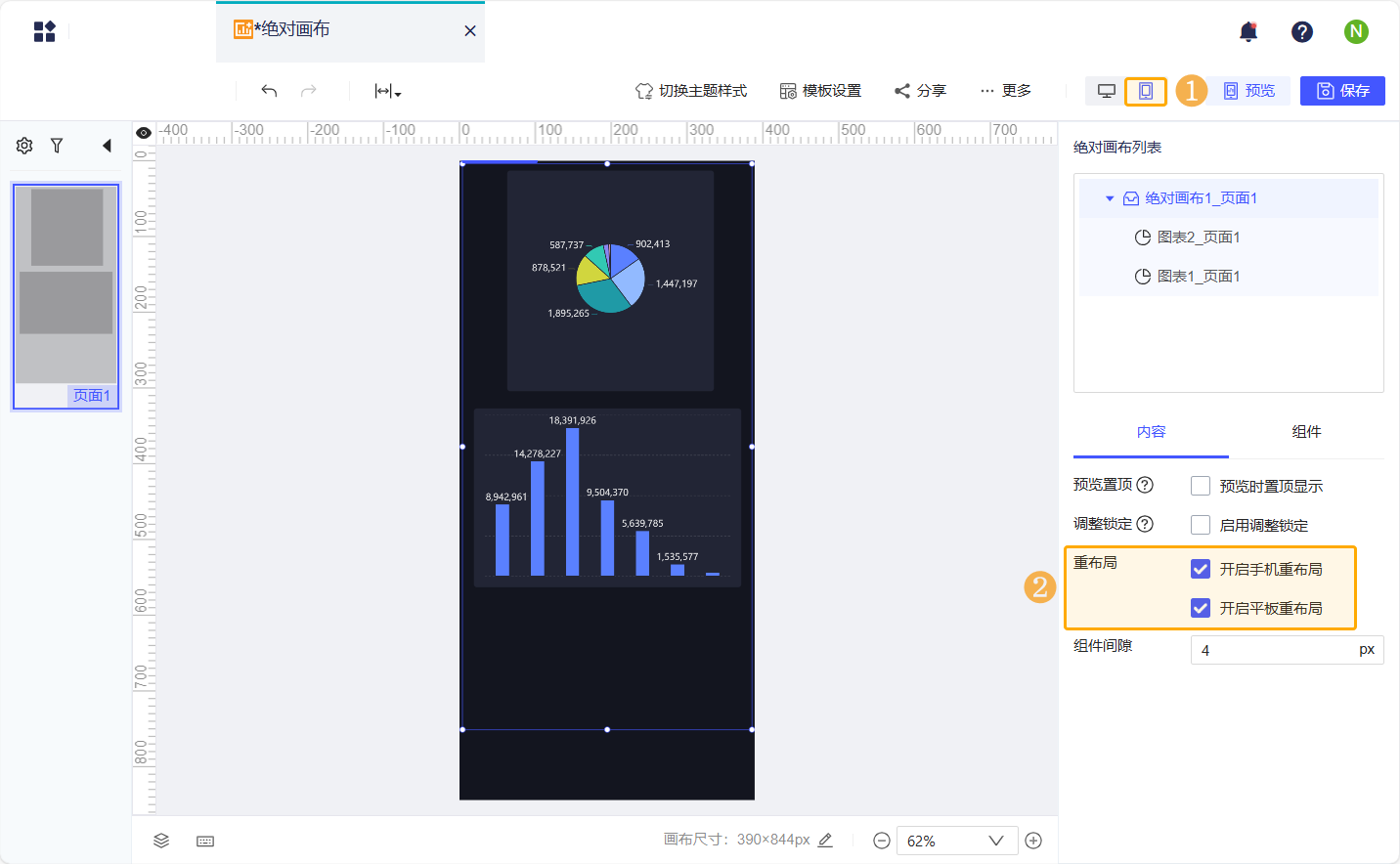Viewport: 1400px width, 864px height.
Task: Click the 分享 button
Action: coord(920,91)
